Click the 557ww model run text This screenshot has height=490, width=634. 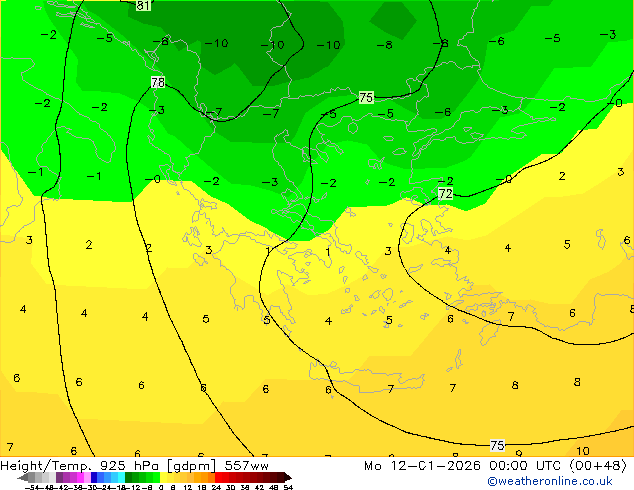click(x=246, y=466)
